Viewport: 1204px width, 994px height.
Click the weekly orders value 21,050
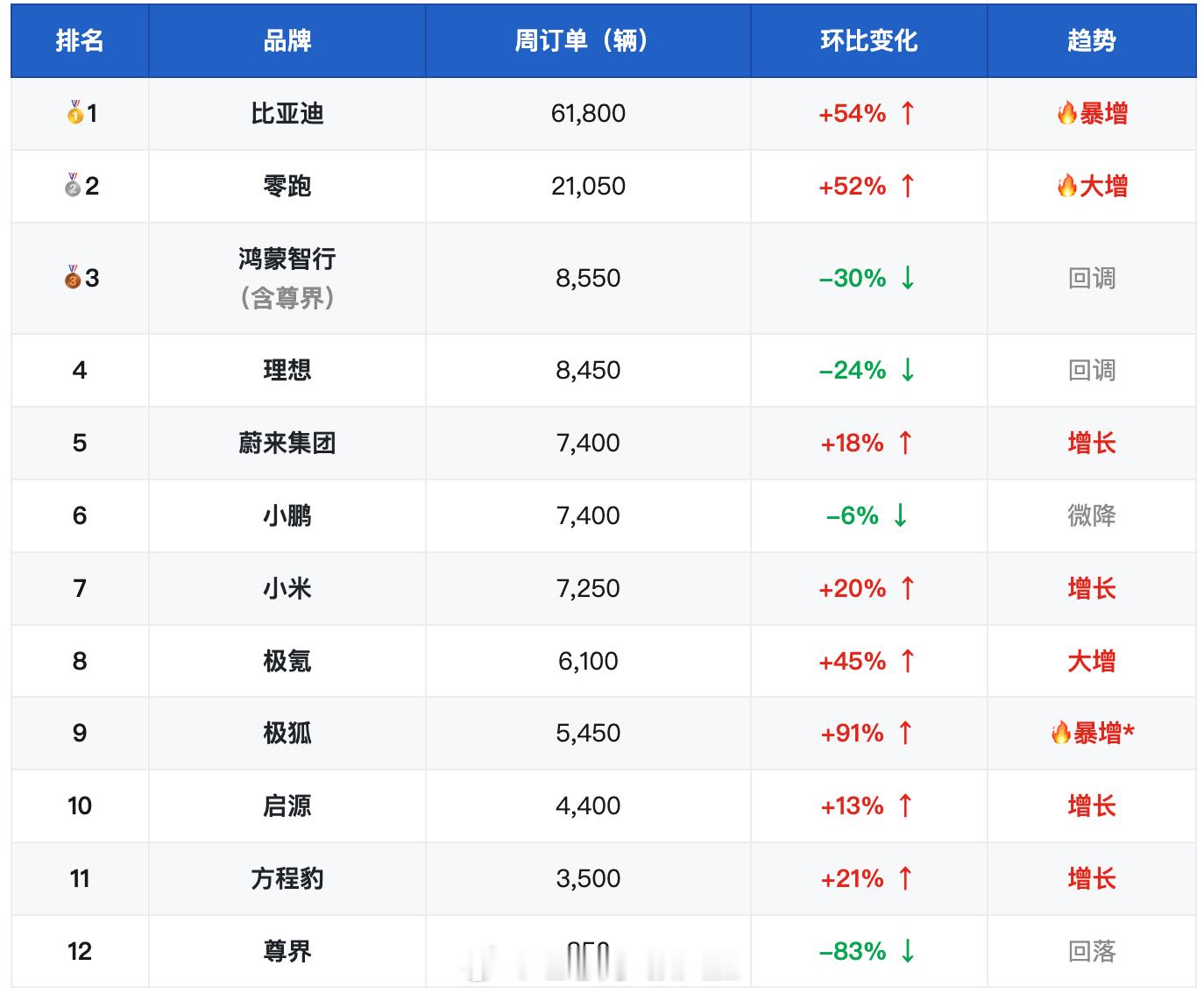588,186
